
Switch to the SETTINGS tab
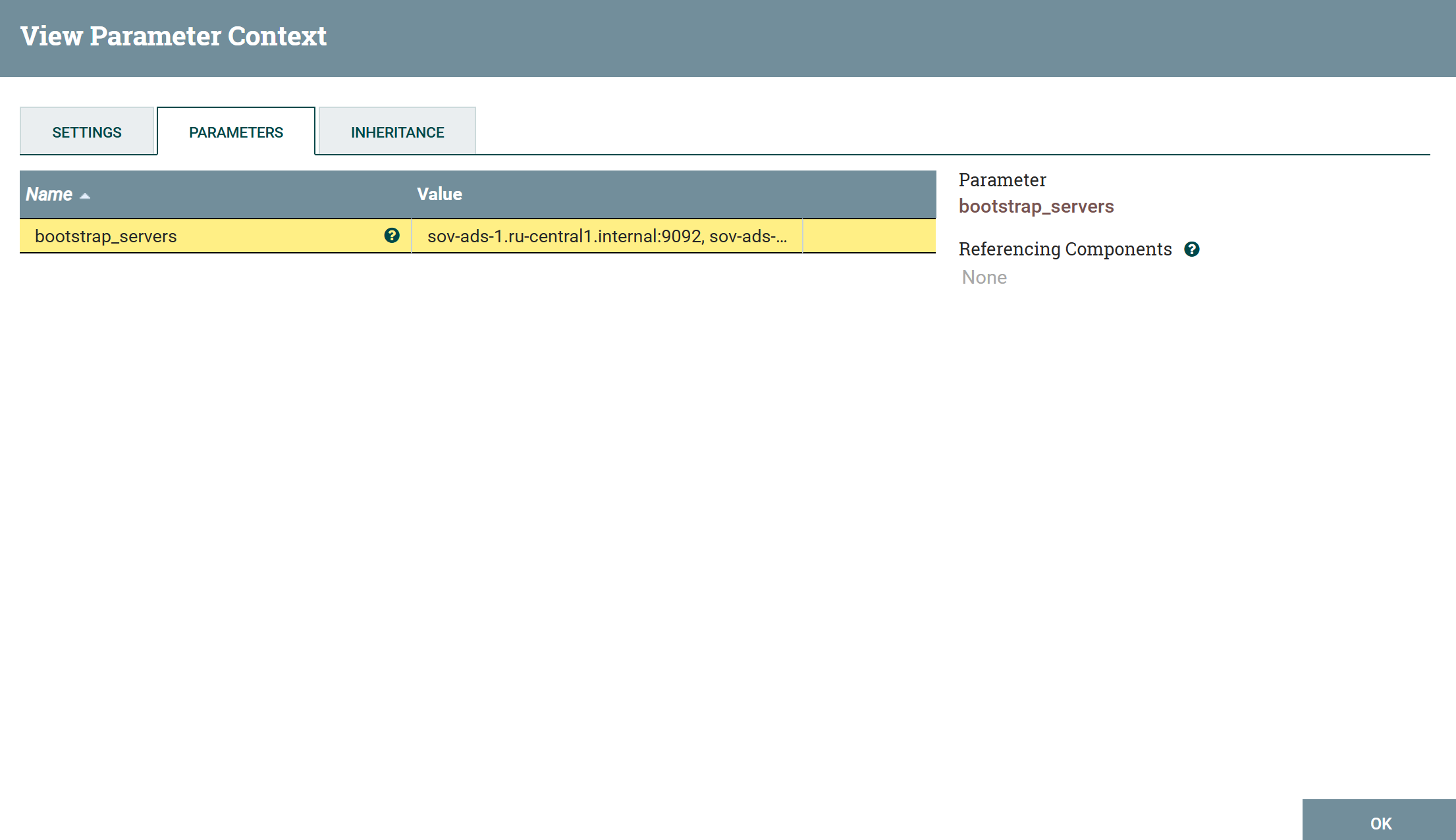(x=87, y=131)
